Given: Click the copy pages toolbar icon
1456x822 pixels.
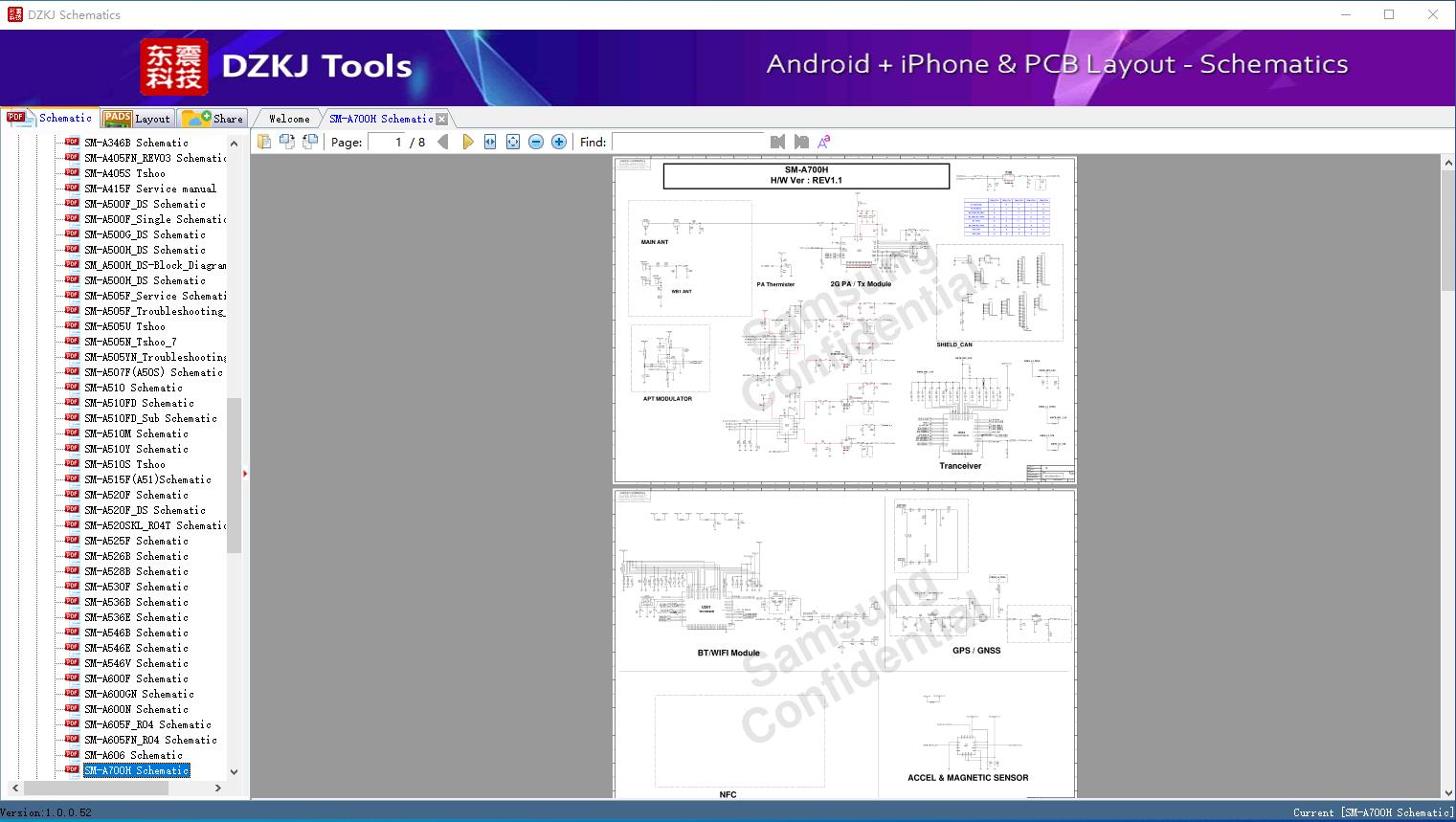Looking at the screenshot, I should [264, 142].
